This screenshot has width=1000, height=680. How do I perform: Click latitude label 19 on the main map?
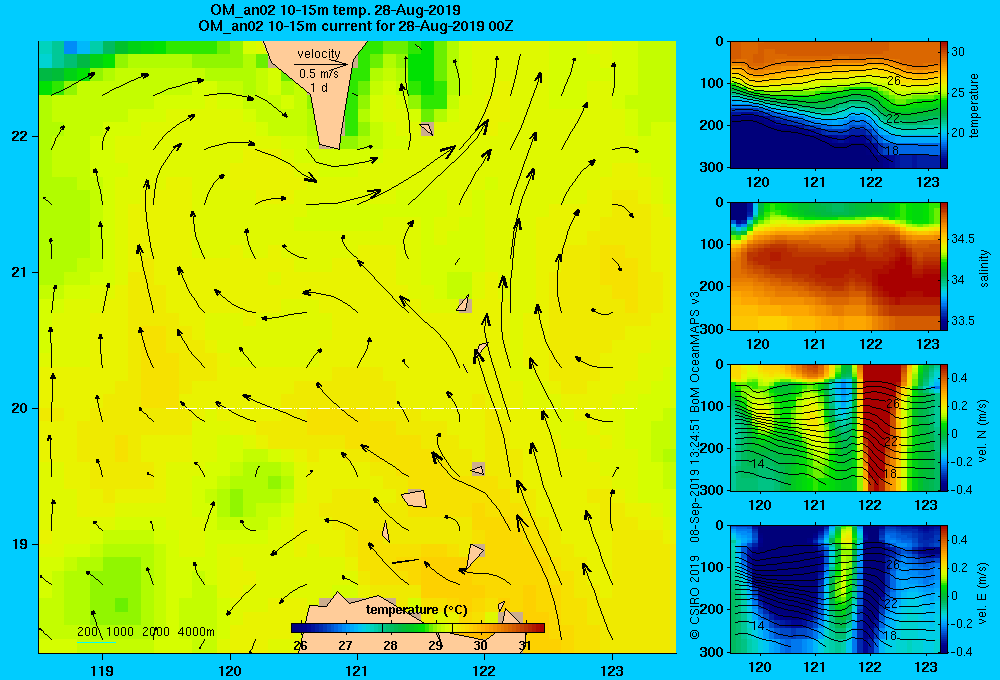19,544
